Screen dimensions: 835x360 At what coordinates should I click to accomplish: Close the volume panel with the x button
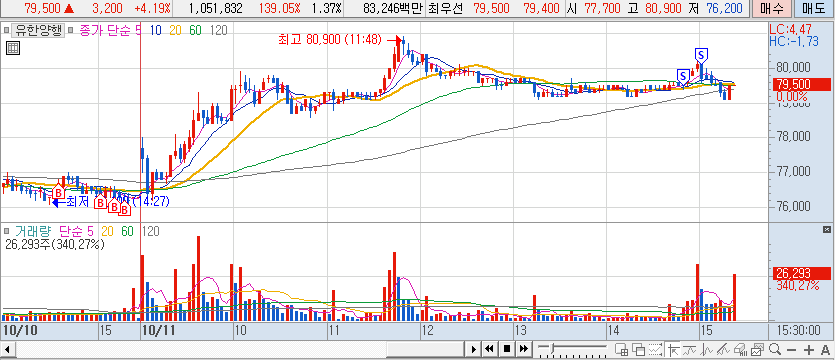click(826, 229)
